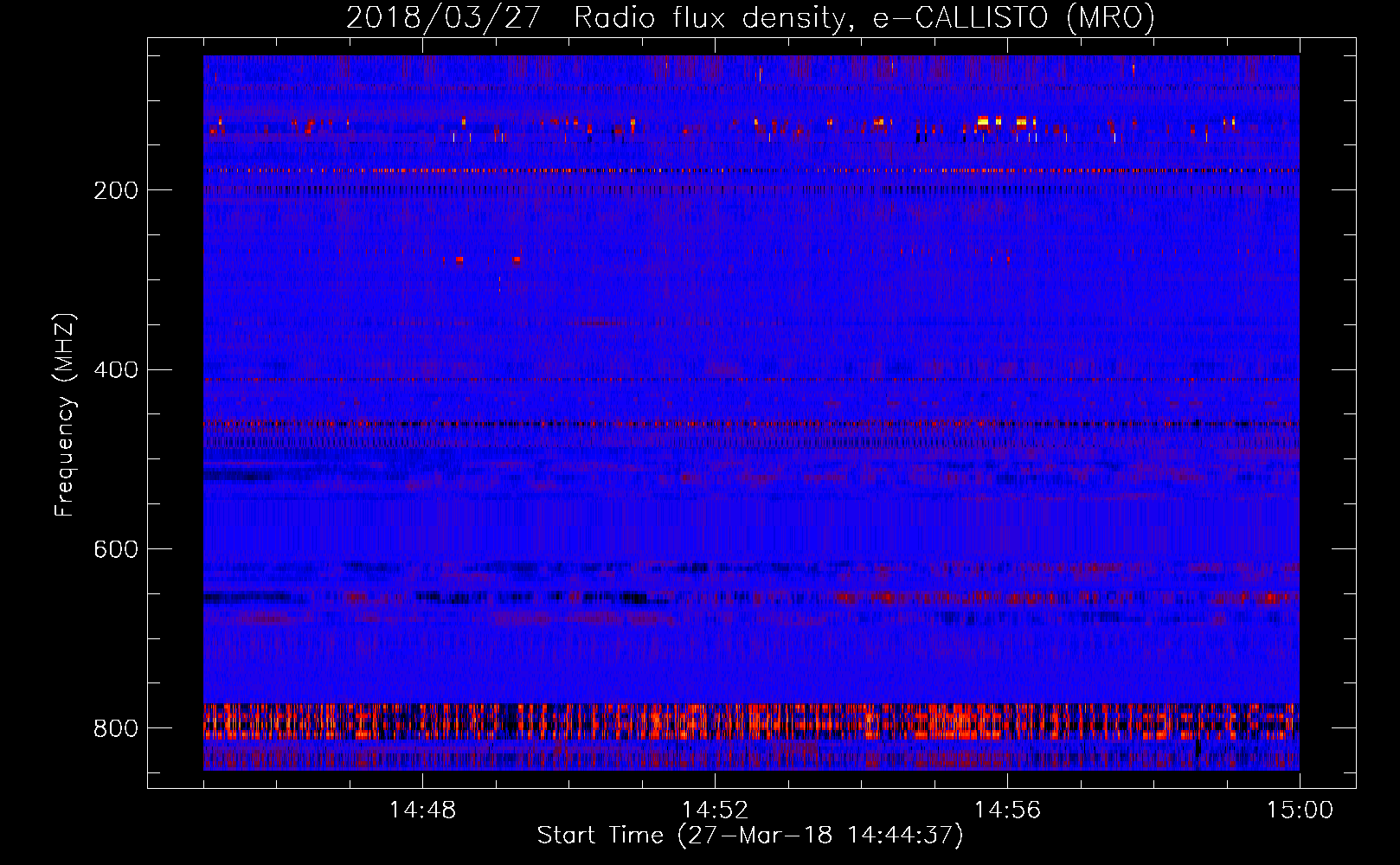Click the 'Frequency (MHZ)' axis label
The image size is (1400, 865).
[x=65, y=414]
